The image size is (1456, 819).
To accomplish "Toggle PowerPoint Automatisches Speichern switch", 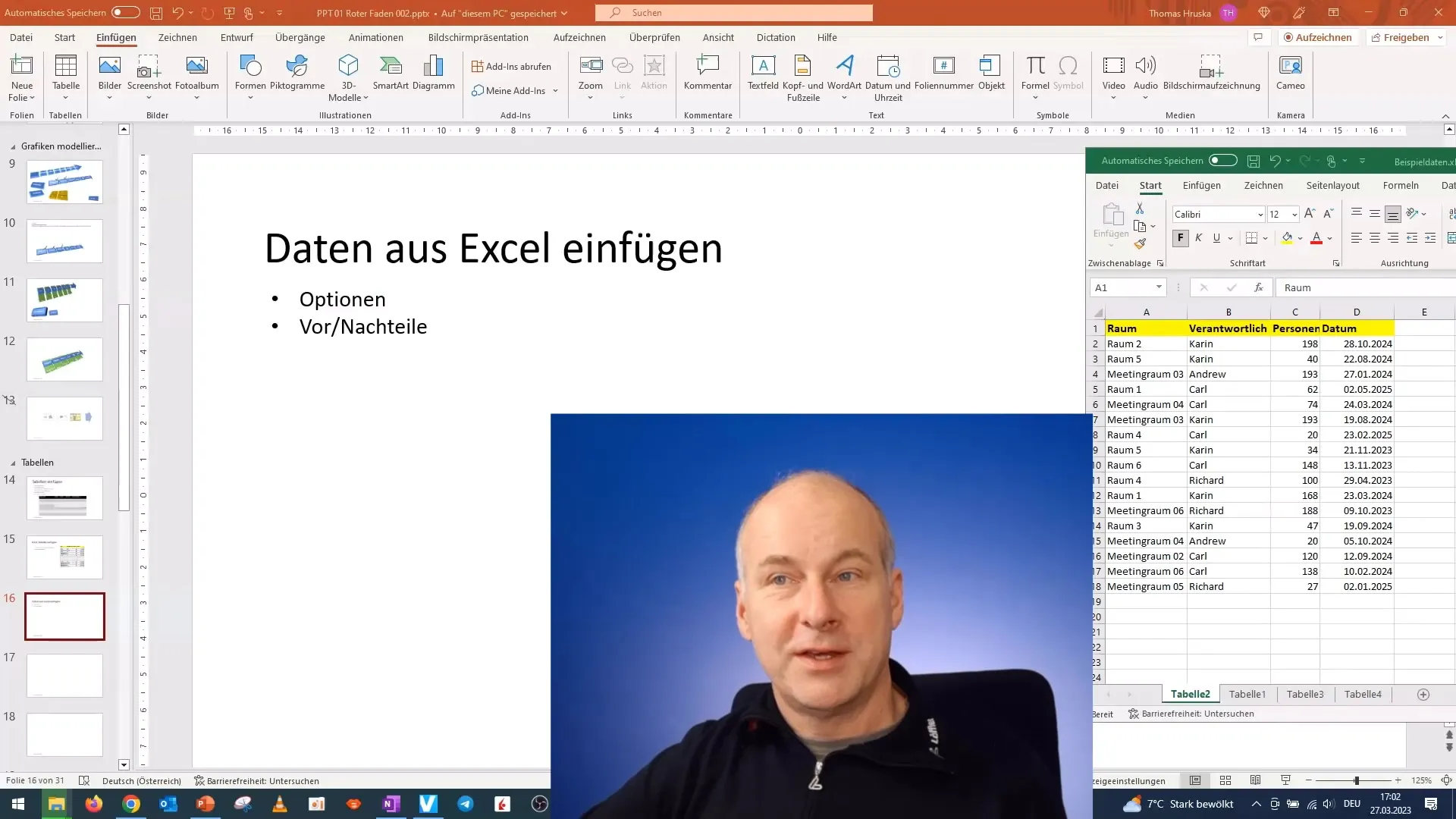I will [x=126, y=12].
